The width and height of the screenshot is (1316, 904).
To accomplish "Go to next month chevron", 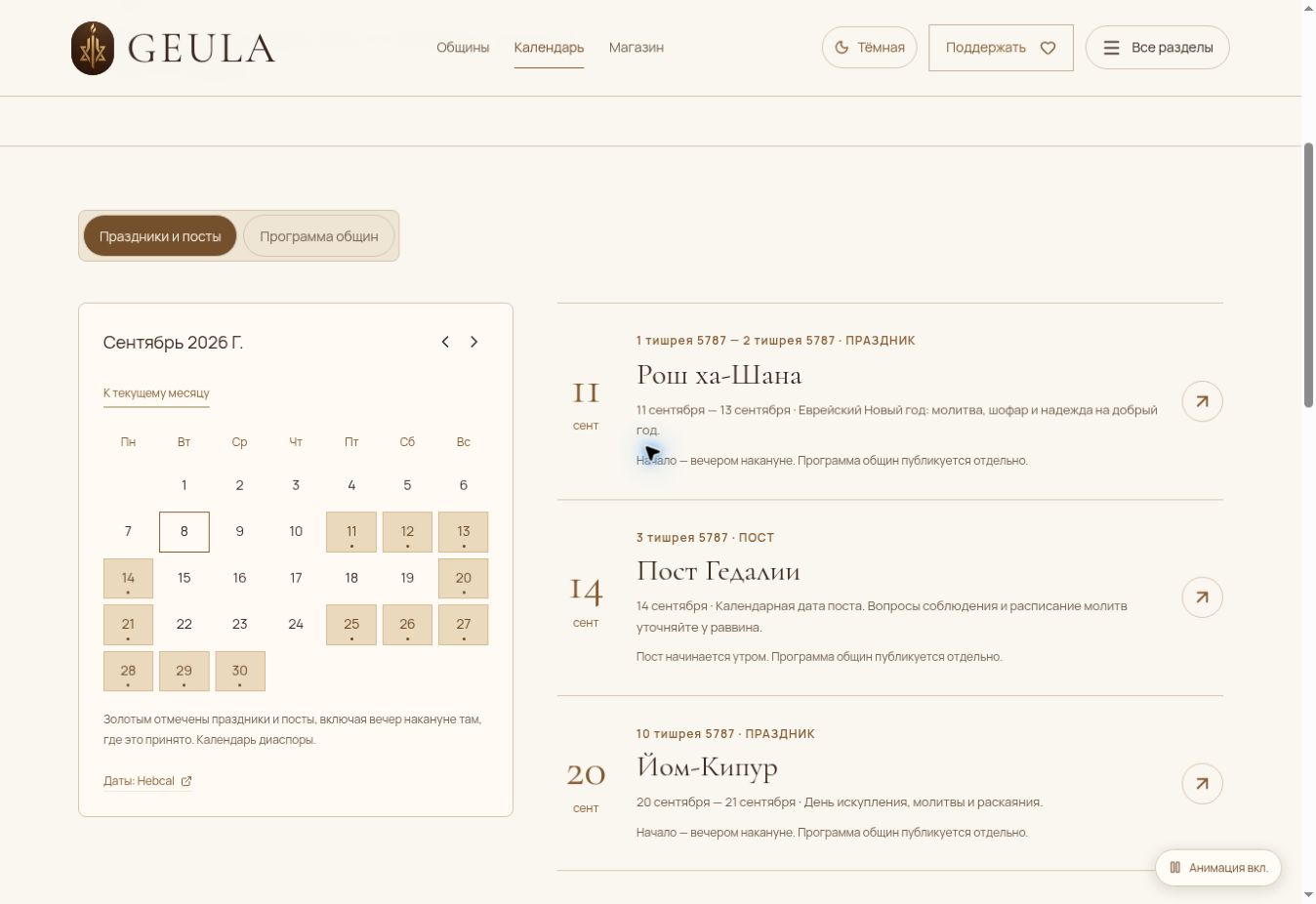I will (474, 342).
